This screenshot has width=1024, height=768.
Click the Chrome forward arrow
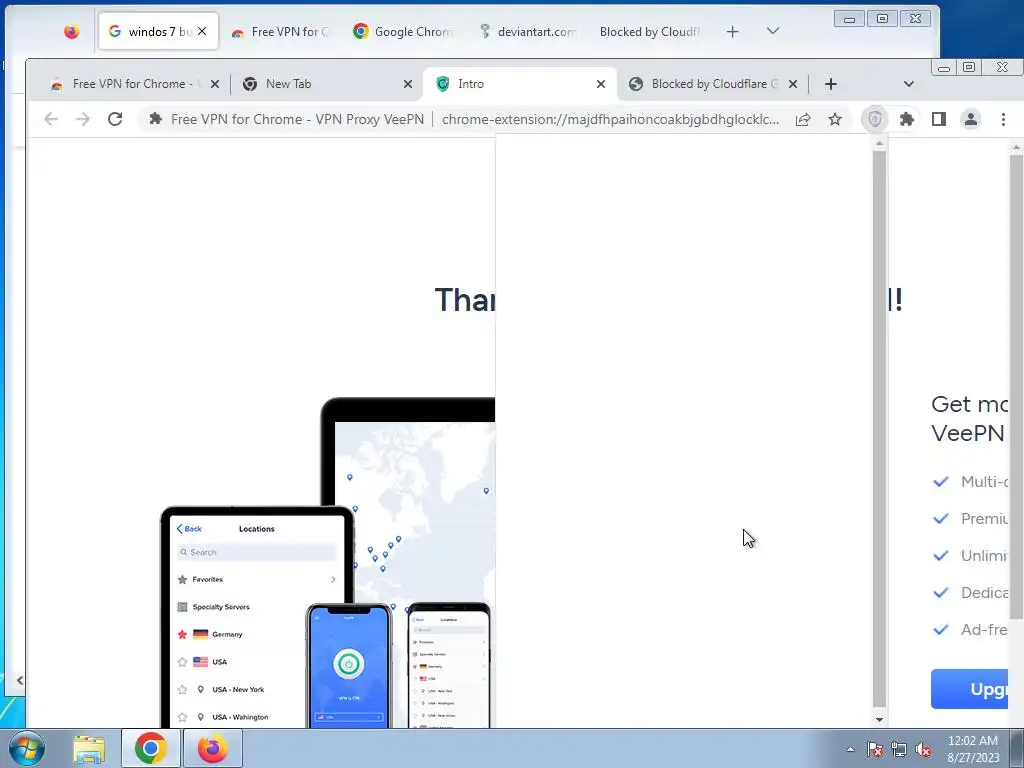pyautogui.click(x=83, y=119)
